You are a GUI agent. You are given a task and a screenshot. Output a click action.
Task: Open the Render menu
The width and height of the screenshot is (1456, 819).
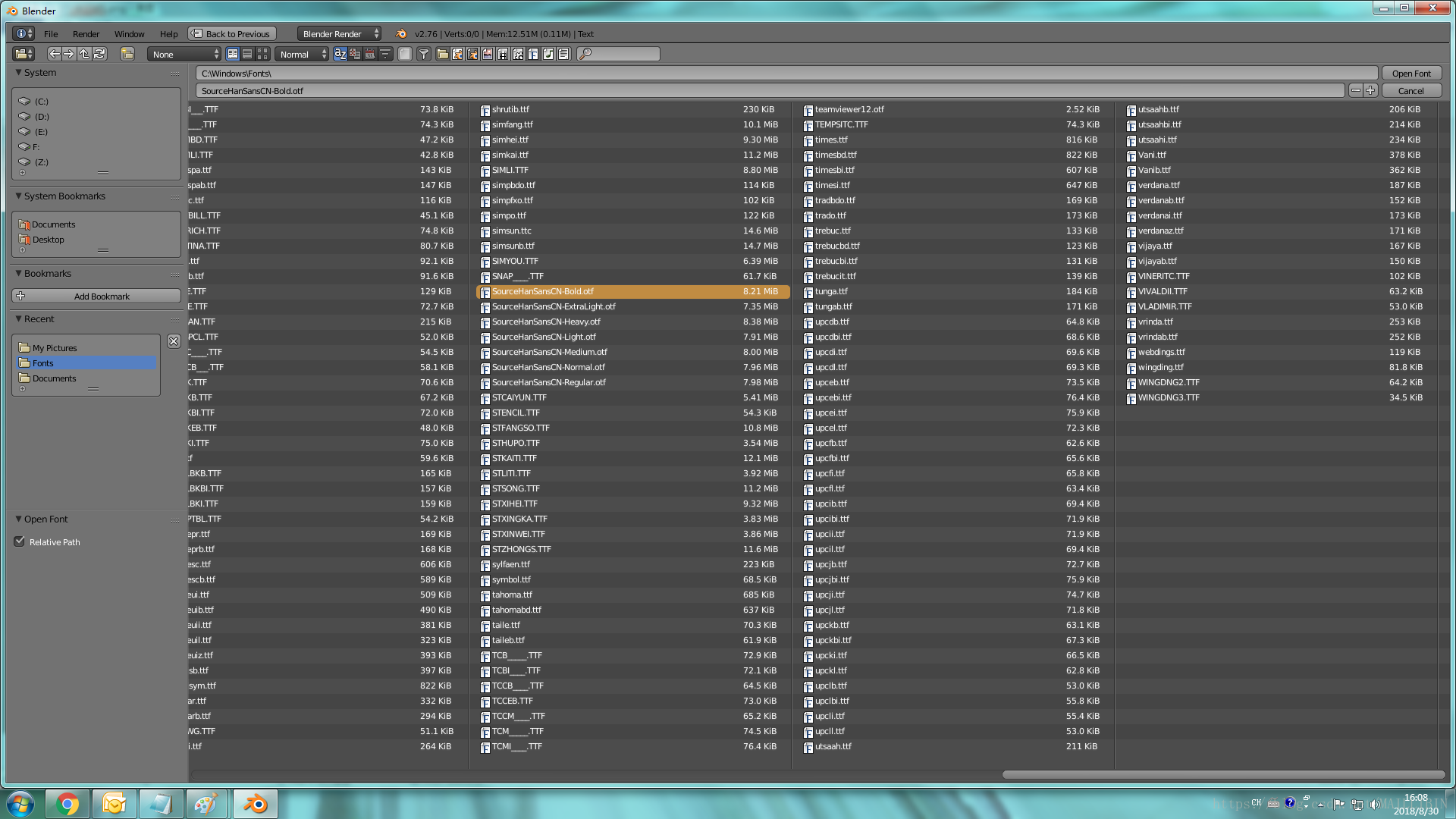click(x=86, y=34)
